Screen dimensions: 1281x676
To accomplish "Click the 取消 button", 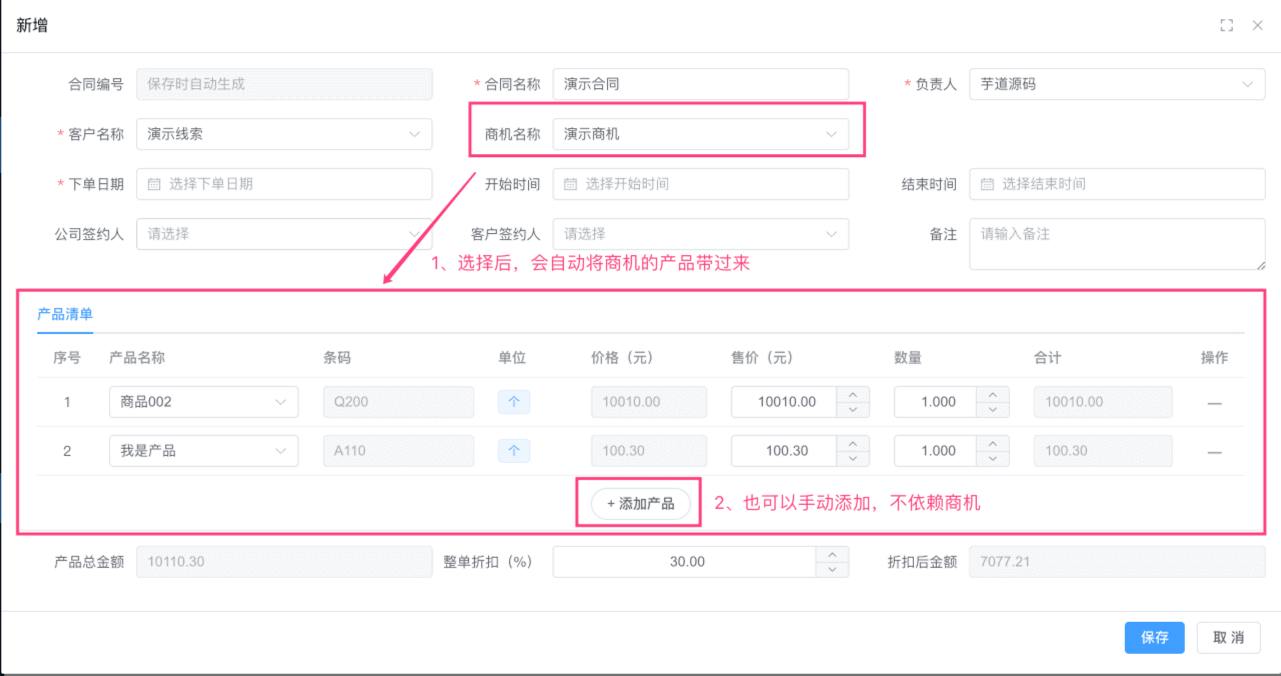I will click(x=1228, y=637).
